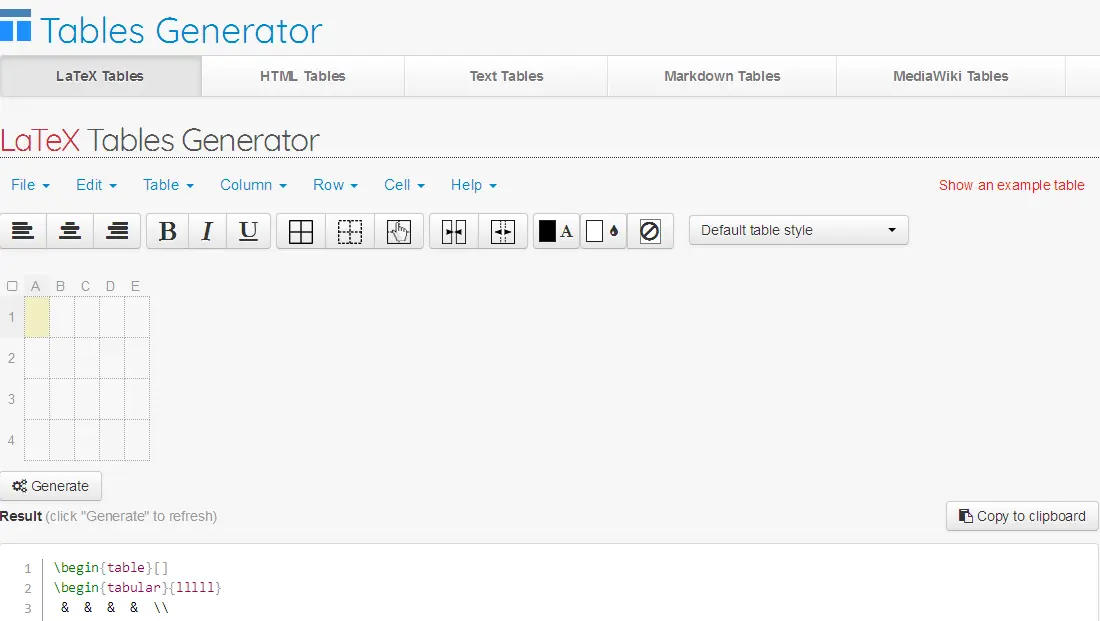
Task: Click the black text color swatch
Action: (x=547, y=231)
